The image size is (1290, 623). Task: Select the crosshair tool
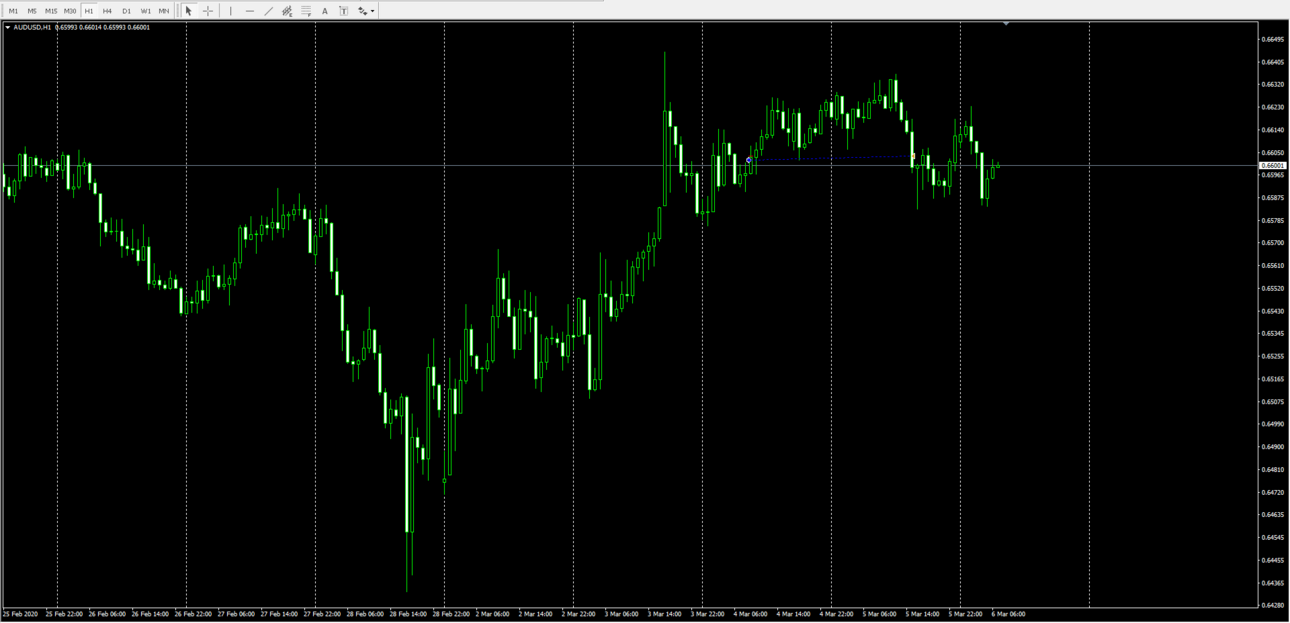tap(208, 11)
